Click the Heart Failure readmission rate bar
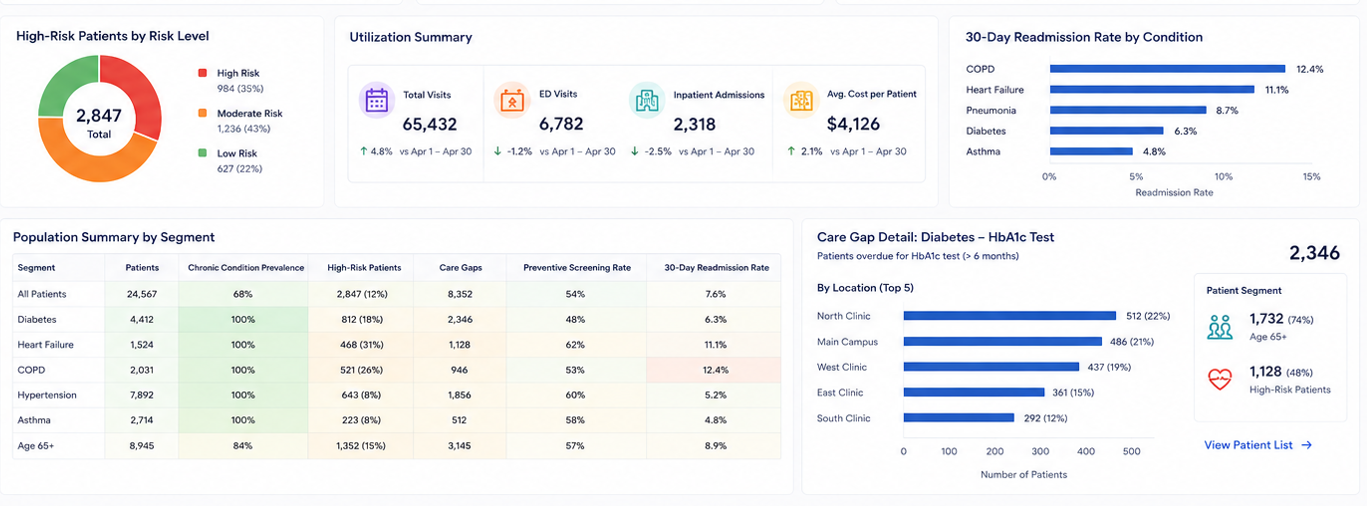Image resolution: width=1367 pixels, height=506 pixels. pos(1153,89)
